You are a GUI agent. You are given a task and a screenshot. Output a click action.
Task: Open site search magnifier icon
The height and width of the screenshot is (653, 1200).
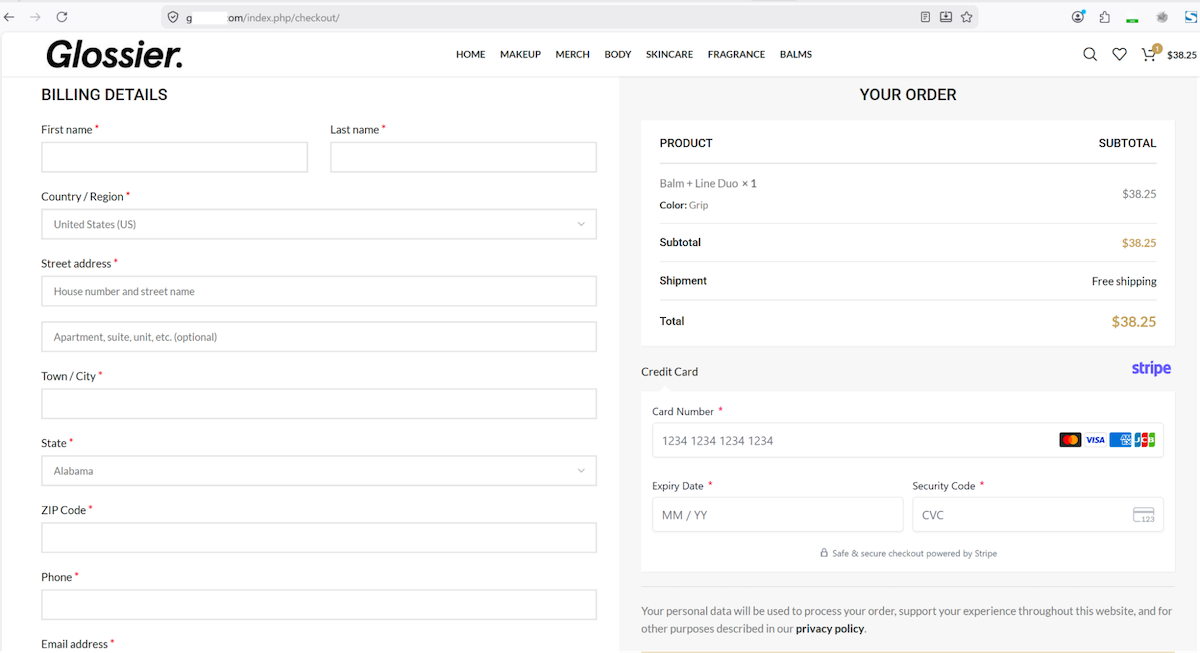[x=1090, y=54]
